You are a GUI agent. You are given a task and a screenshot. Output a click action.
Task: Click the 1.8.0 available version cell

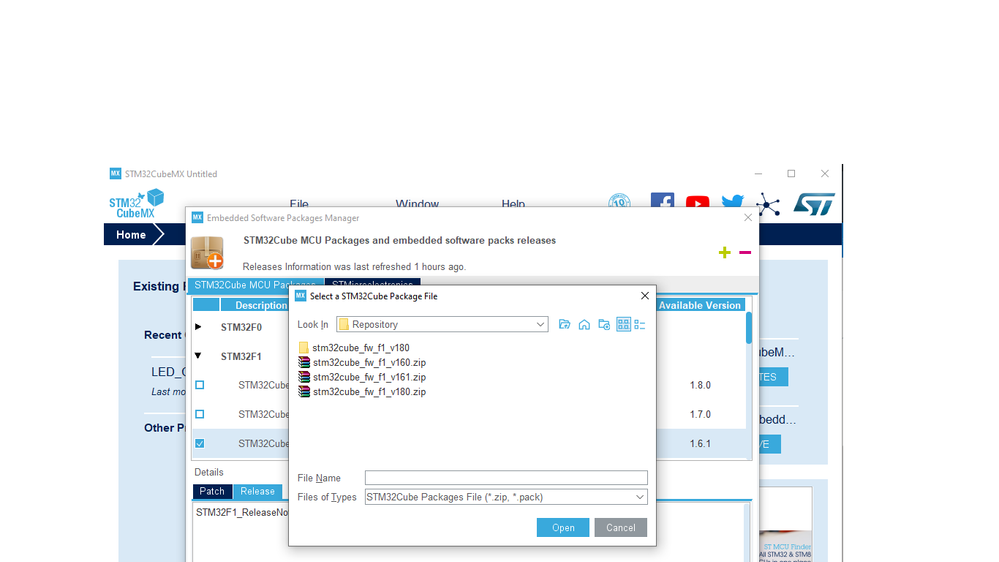click(700, 385)
